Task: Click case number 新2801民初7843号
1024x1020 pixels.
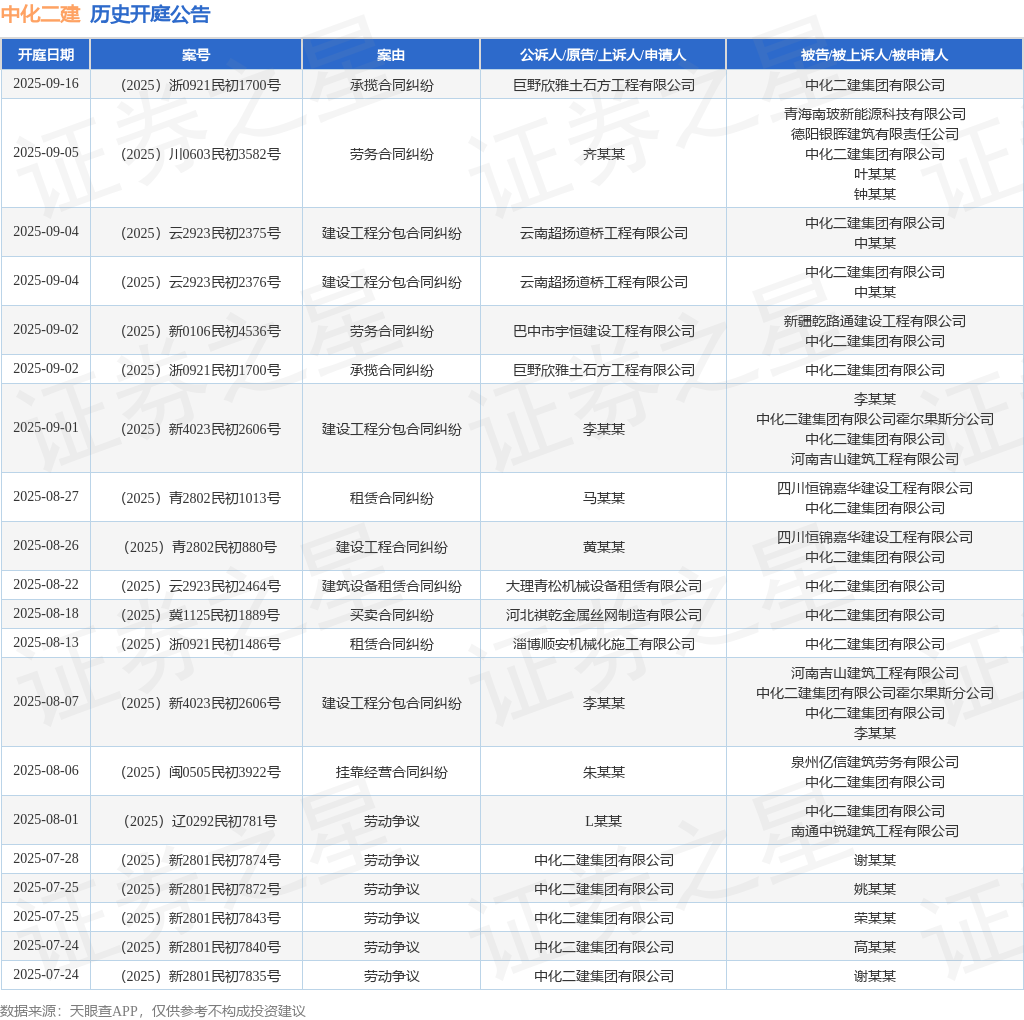Action: point(200,919)
